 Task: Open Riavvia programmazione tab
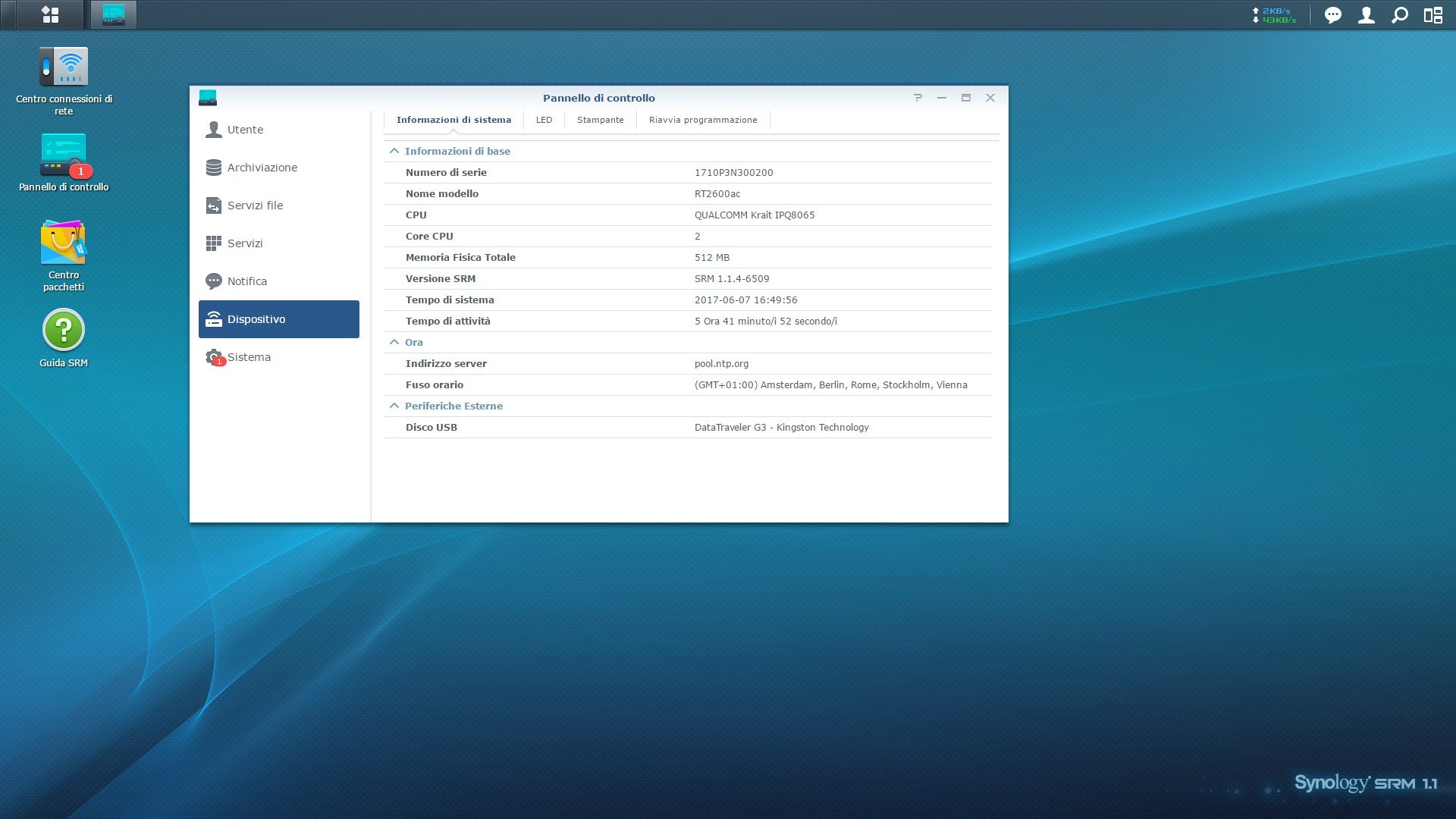pos(702,120)
